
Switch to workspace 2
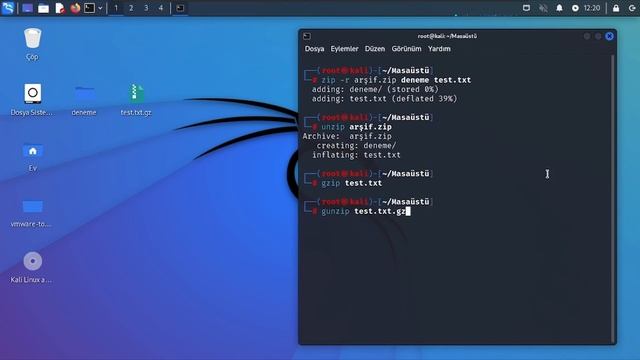[131, 8]
